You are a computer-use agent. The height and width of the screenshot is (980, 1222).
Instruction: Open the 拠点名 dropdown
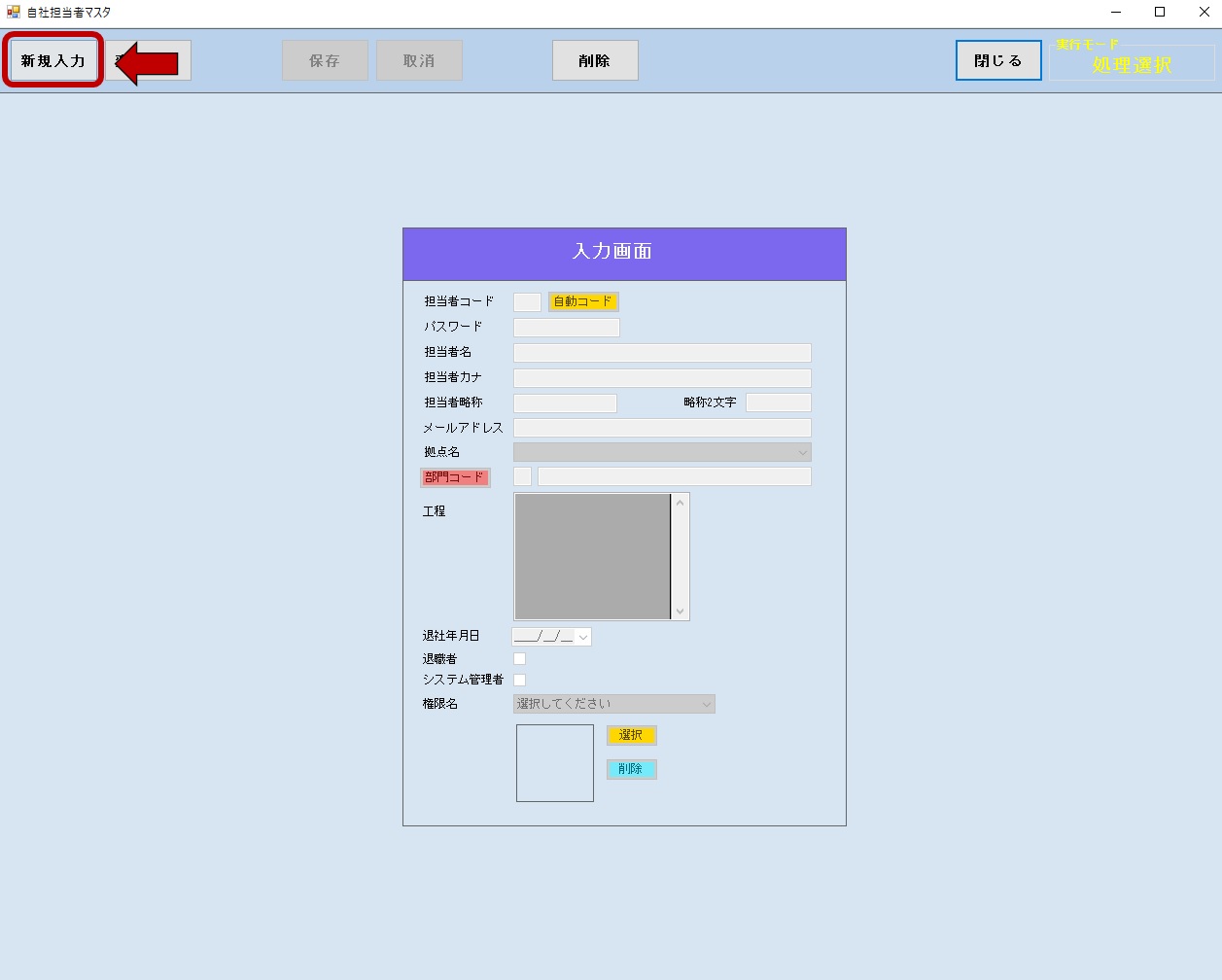[x=662, y=452]
